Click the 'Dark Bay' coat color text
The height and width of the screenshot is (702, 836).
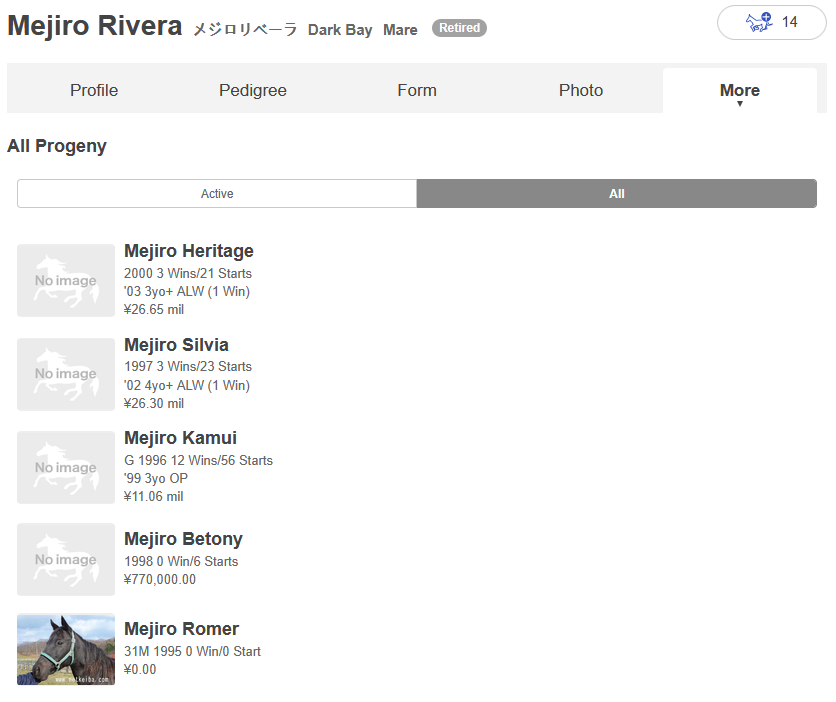(340, 30)
